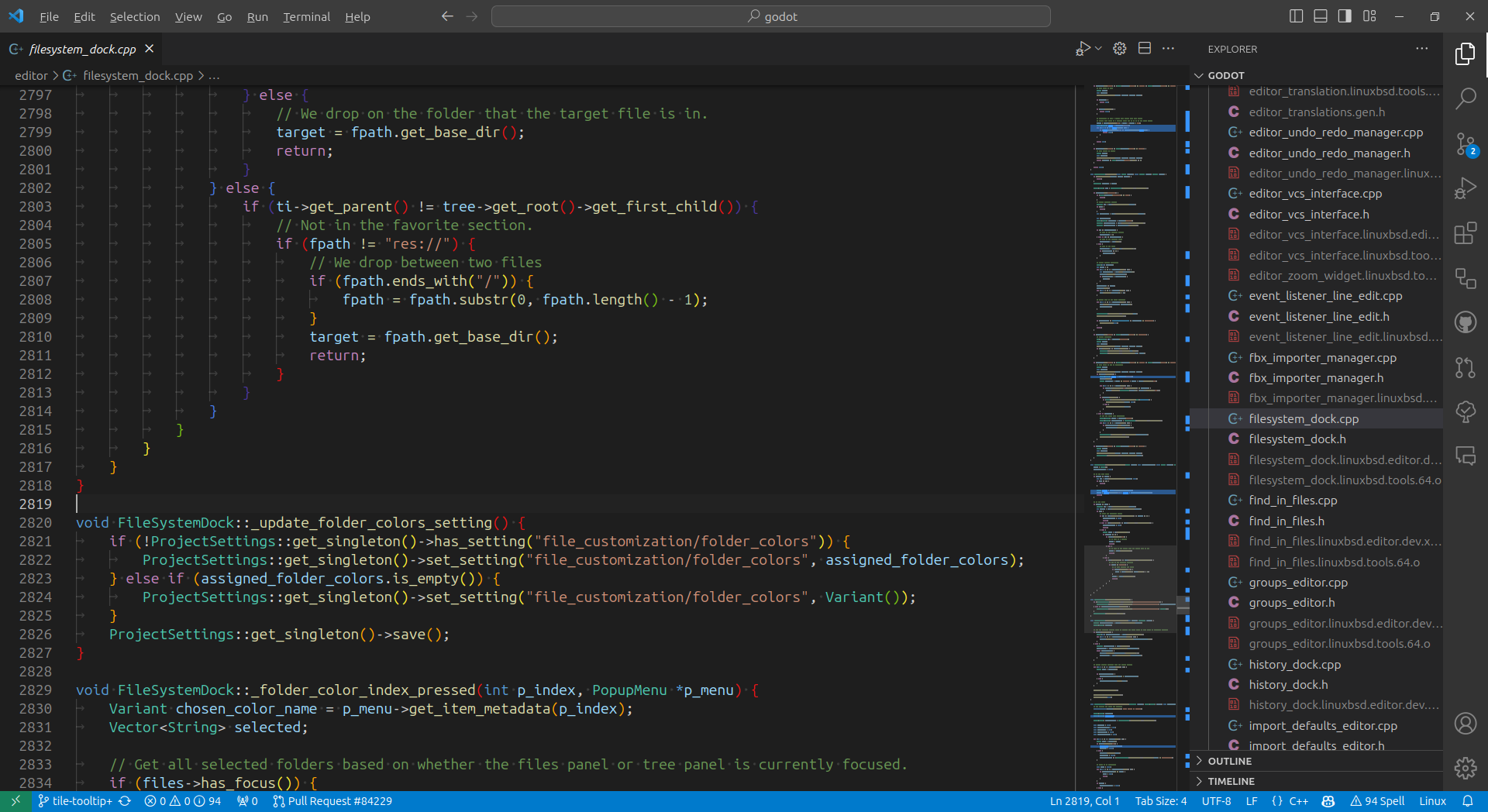1488x812 pixels.
Task: Click the tile-tooltip+ branch indicator
Action: pos(75,800)
